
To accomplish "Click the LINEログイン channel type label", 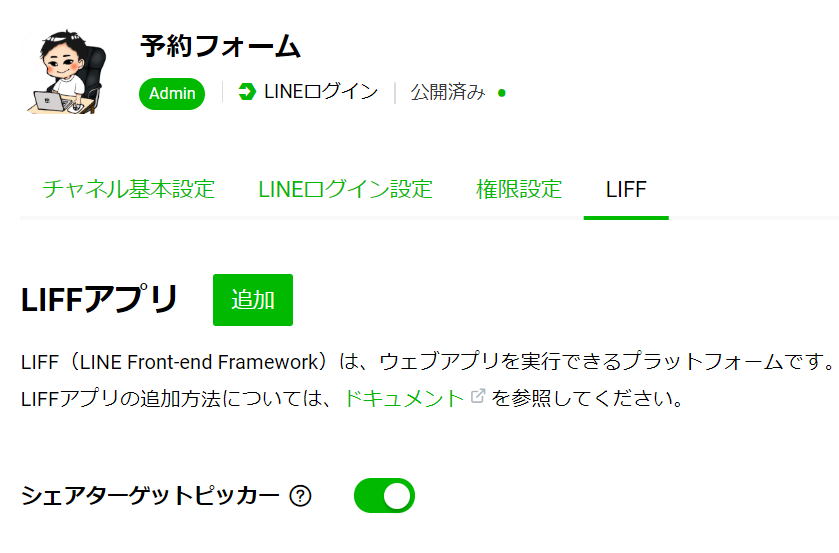I will 321,92.
